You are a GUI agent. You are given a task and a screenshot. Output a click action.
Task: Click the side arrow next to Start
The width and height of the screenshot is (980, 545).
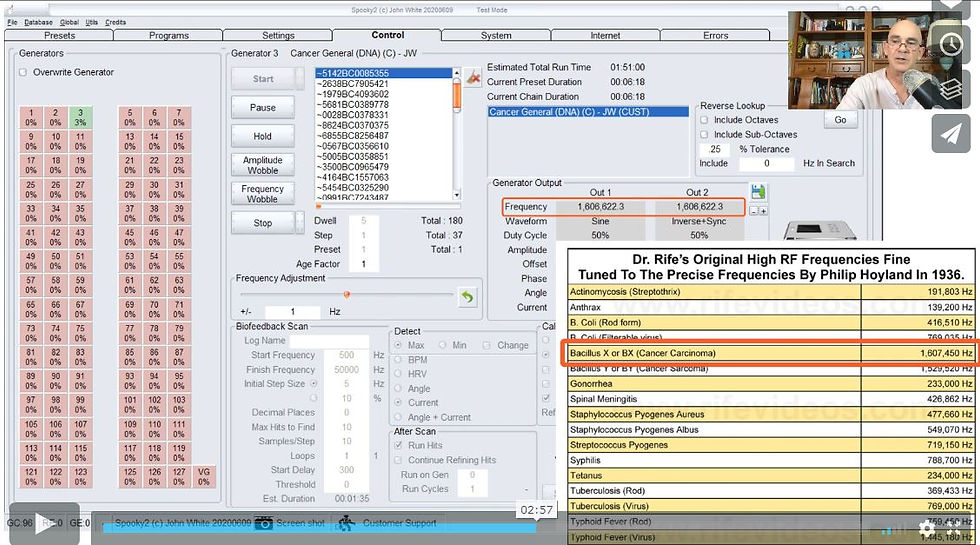[x=300, y=79]
